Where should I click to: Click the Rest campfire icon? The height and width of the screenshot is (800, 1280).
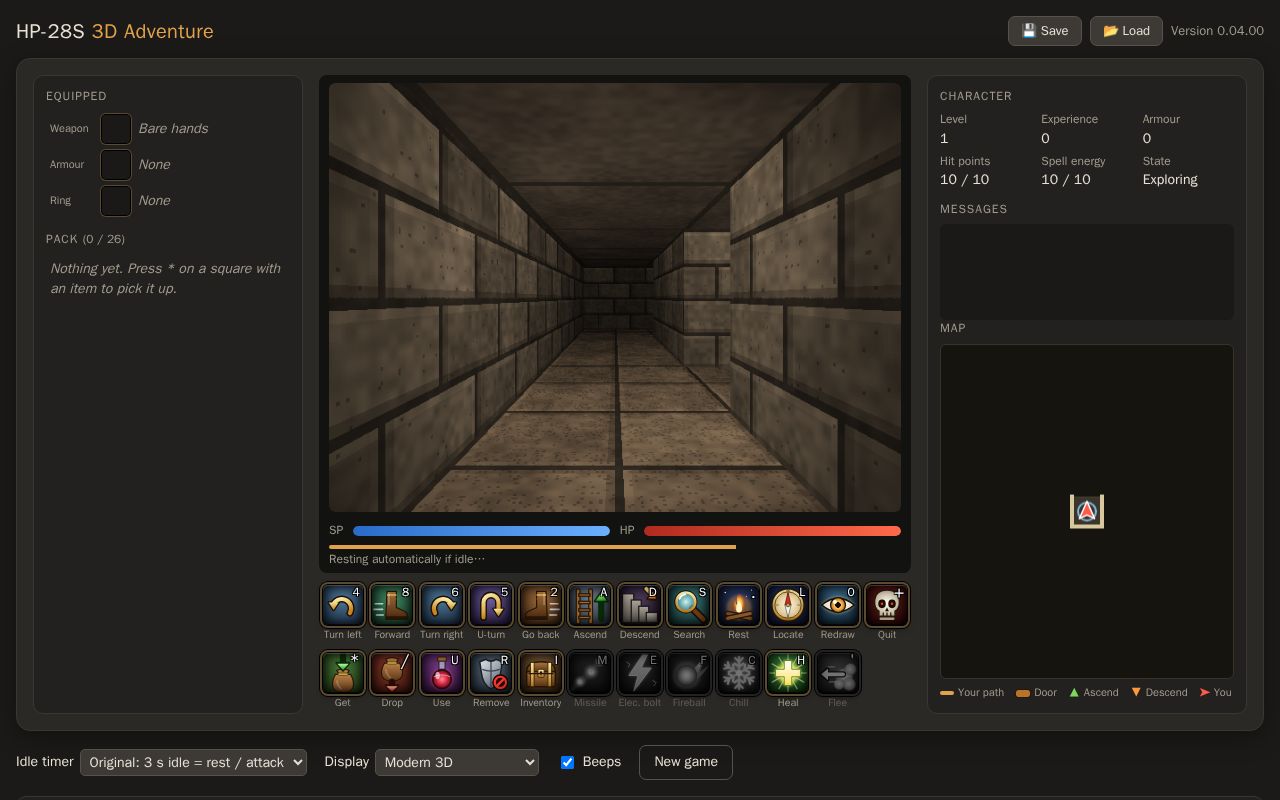(738, 605)
